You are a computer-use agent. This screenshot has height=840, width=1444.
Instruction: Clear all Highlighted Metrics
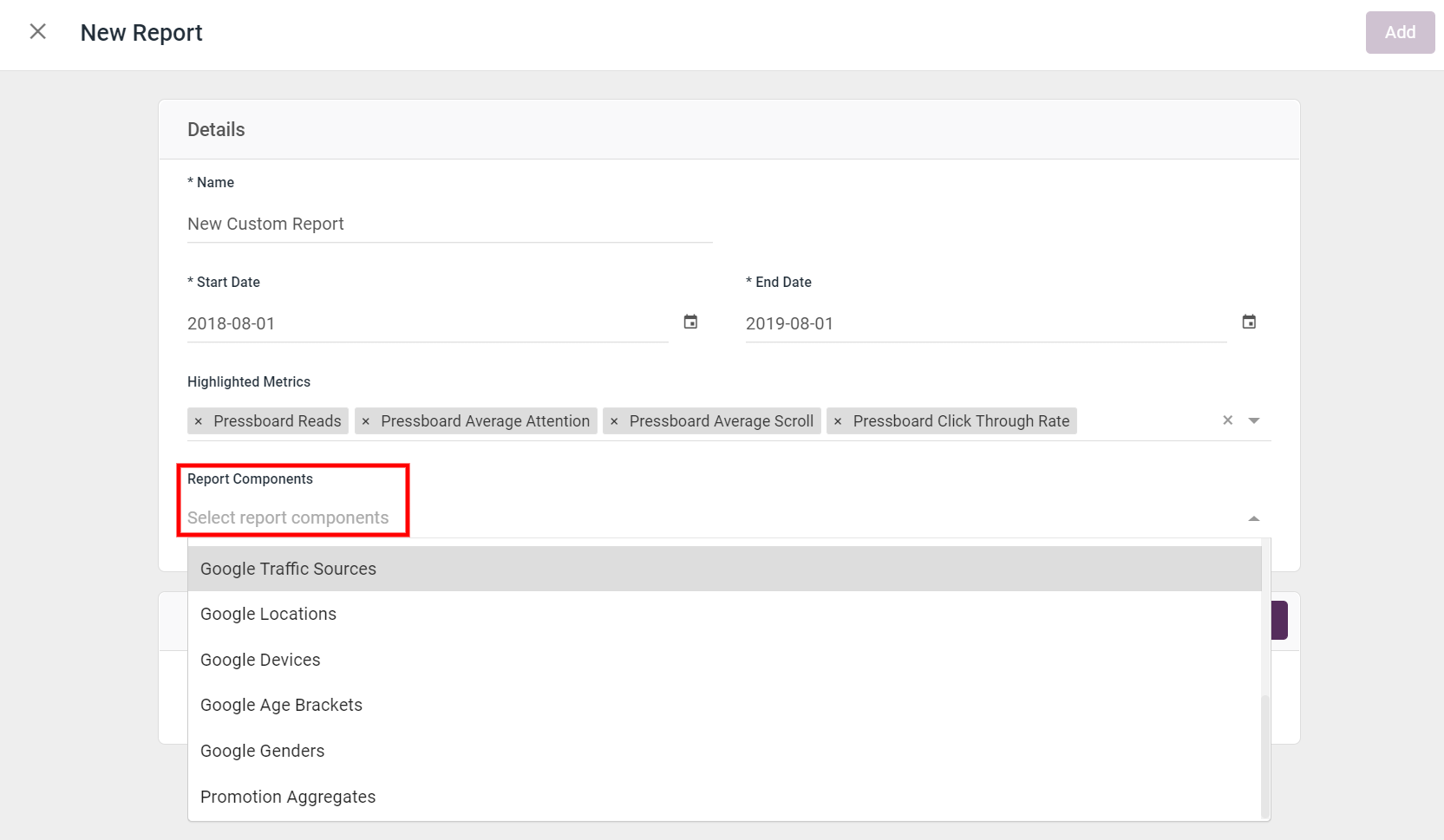(x=1227, y=420)
